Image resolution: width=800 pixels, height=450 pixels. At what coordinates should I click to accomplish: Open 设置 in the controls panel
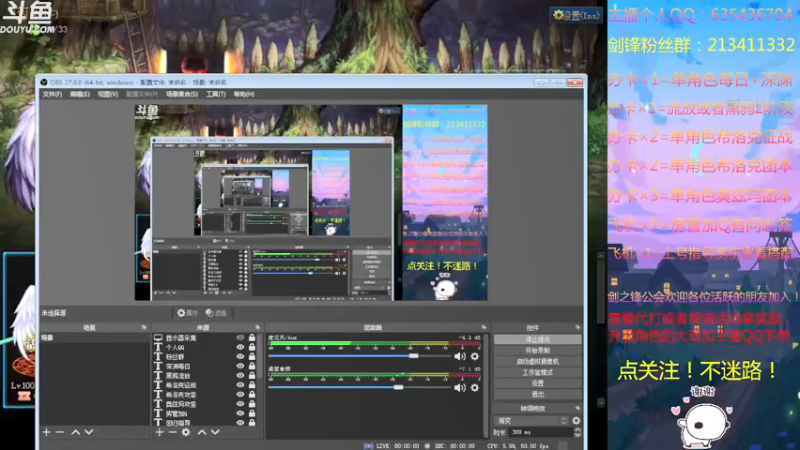537,383
